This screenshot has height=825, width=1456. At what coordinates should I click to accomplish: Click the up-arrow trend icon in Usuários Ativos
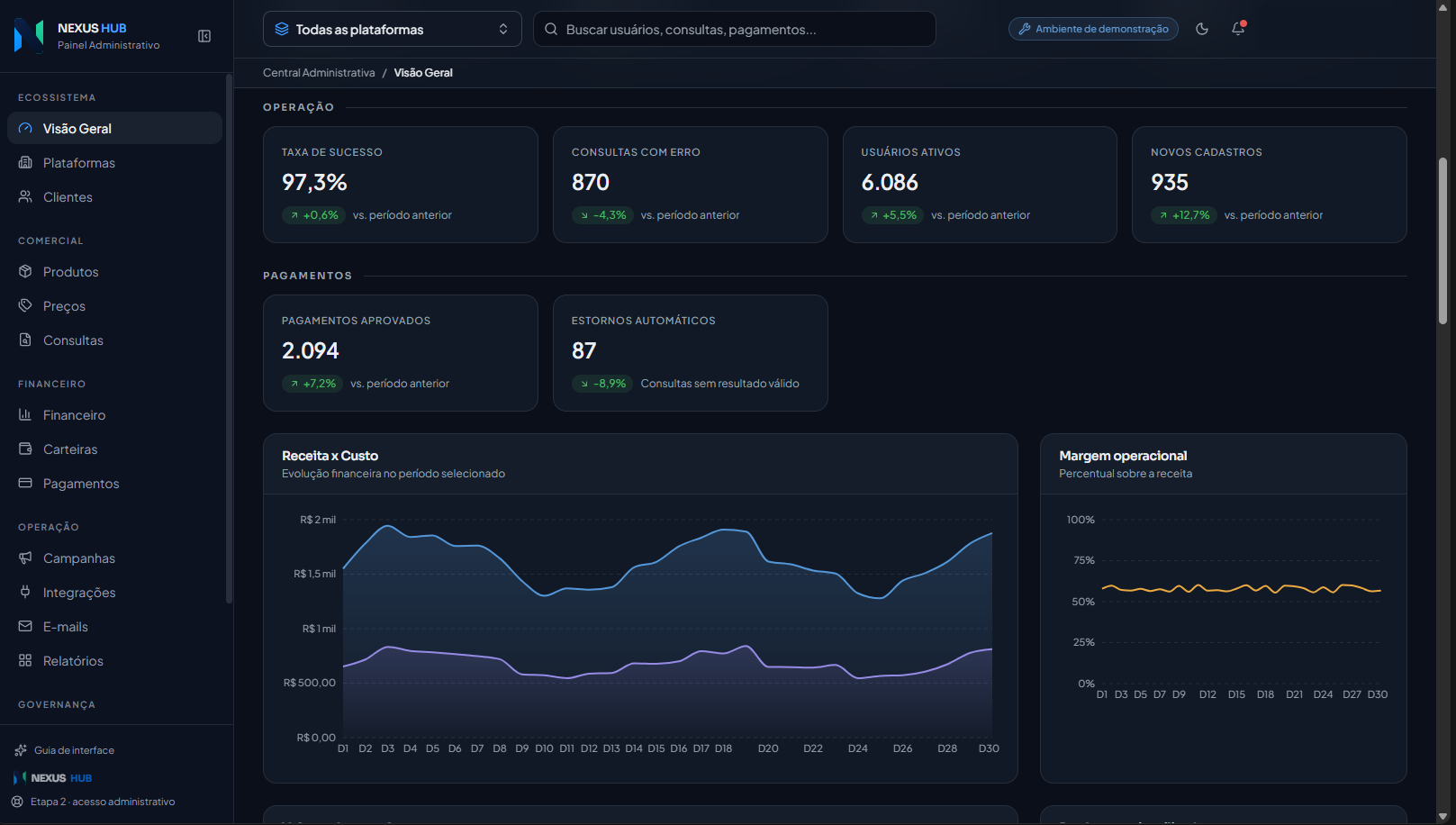click(x=874, y=215)
